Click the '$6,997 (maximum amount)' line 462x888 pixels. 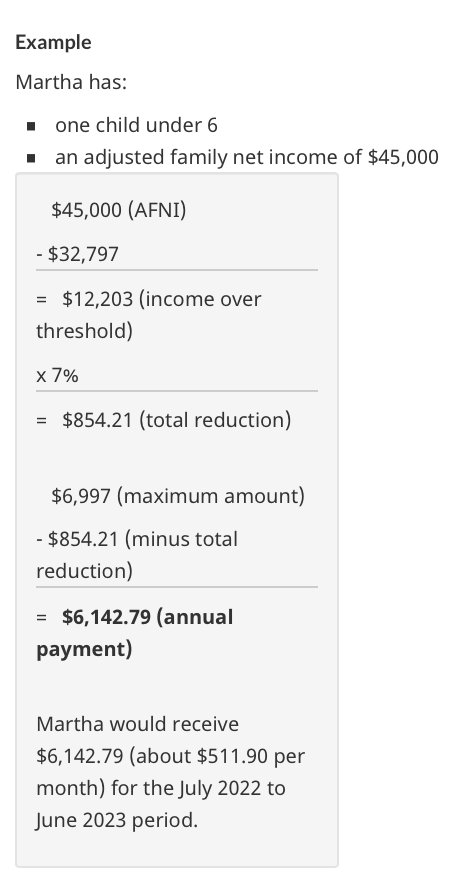click(178, 496)
